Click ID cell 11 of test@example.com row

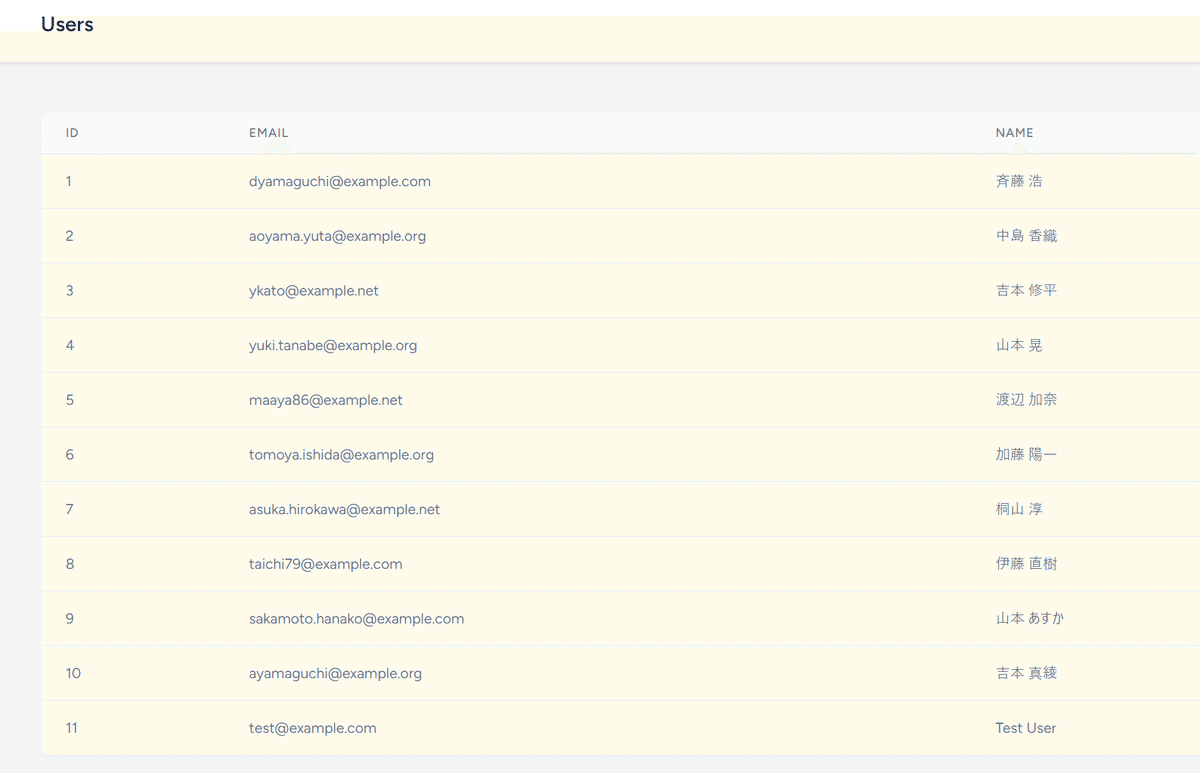pyautogui.click(x=72, y=728)
